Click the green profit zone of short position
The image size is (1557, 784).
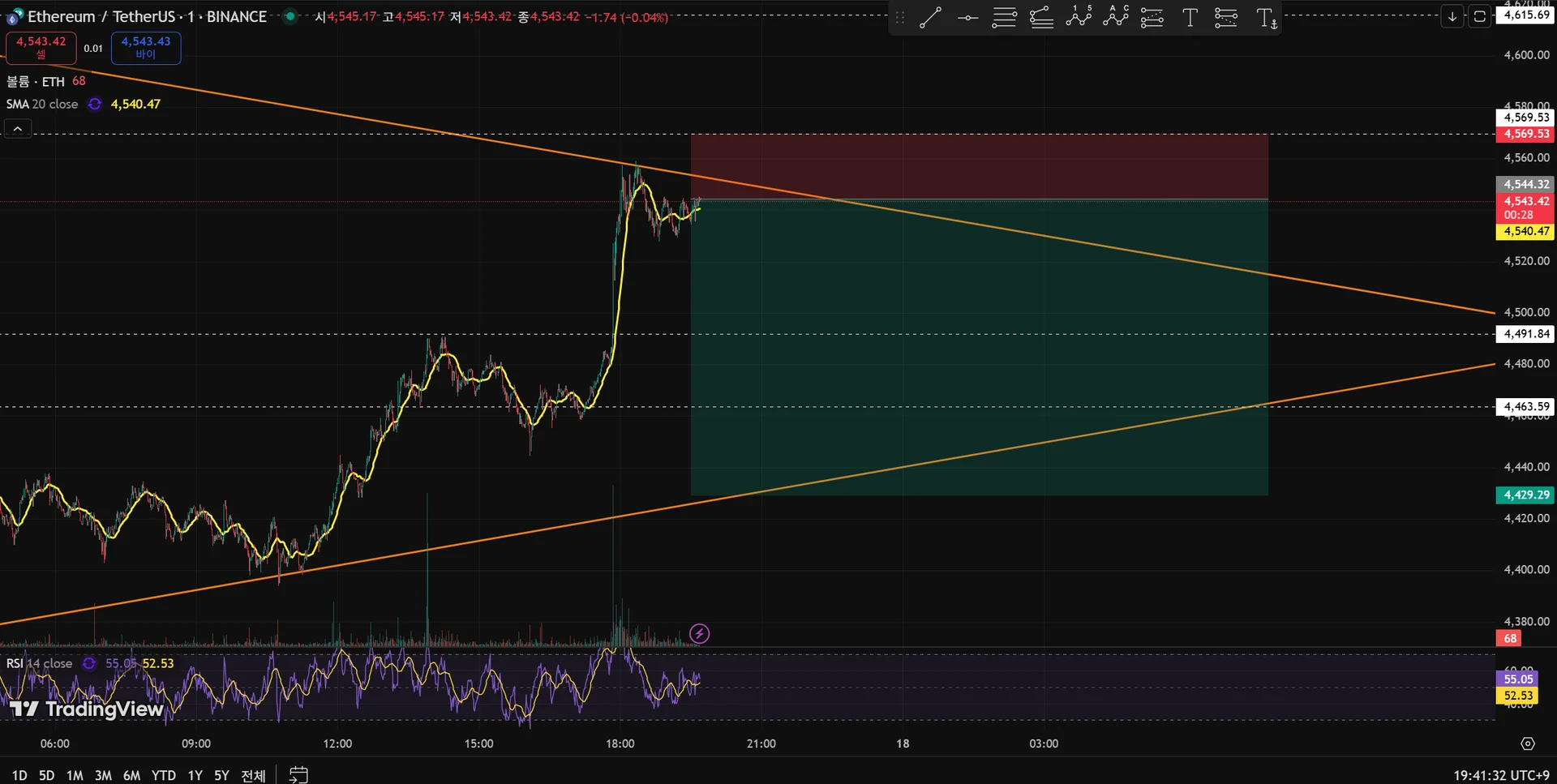point(979,347)
